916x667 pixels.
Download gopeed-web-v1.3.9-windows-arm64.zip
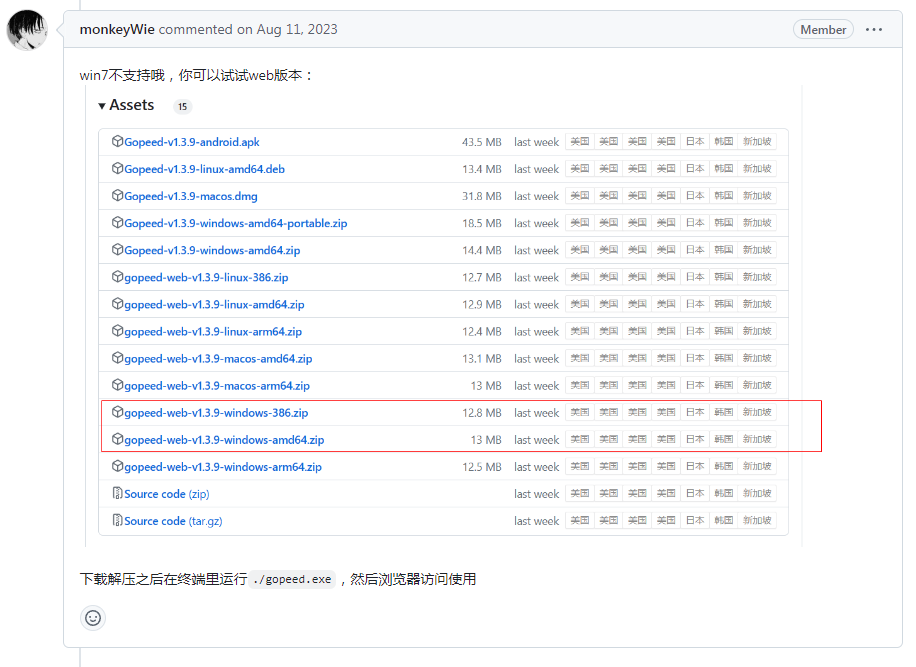223,467
